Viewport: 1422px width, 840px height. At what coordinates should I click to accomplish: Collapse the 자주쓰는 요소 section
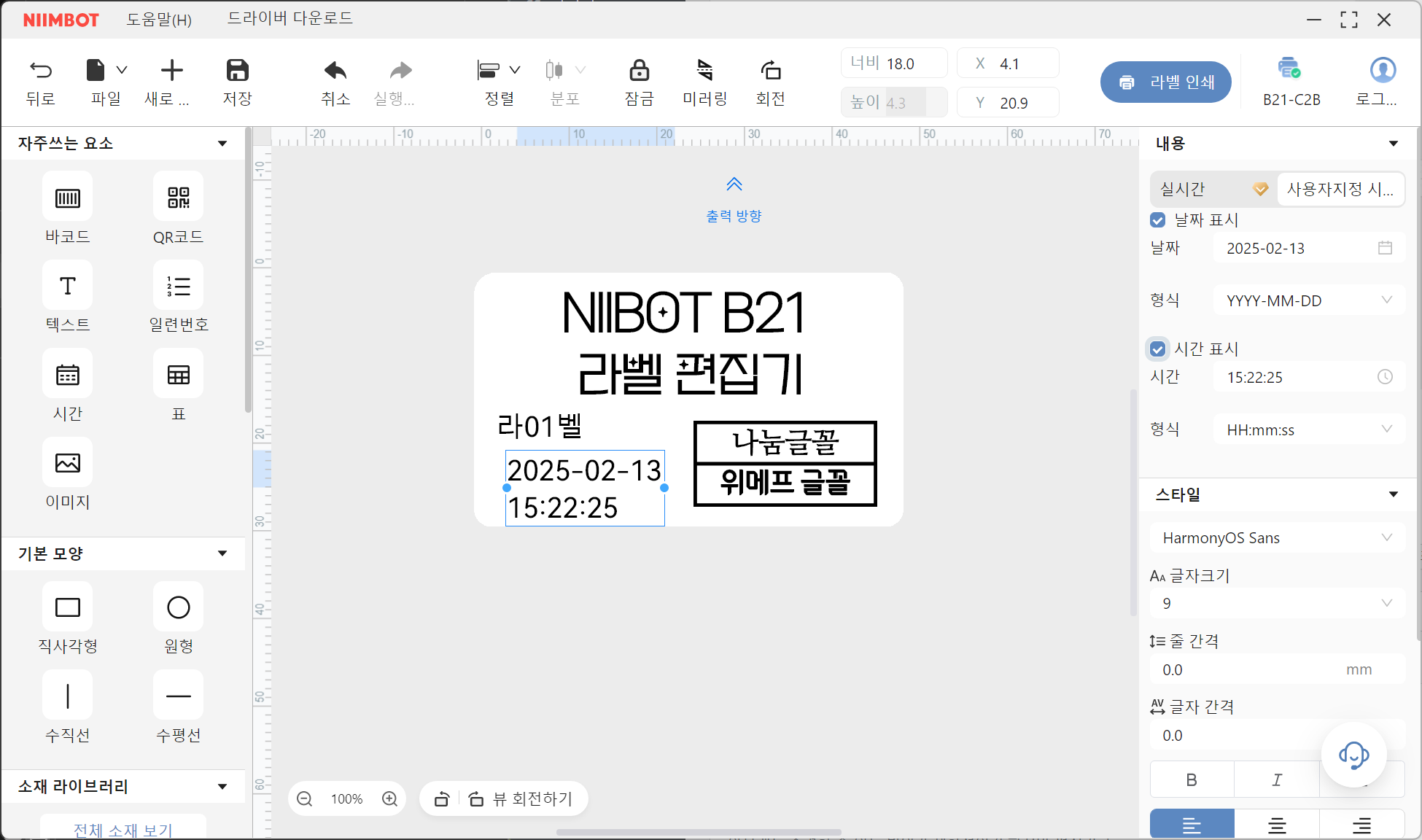pyautogui.click(x=222, y=144)
